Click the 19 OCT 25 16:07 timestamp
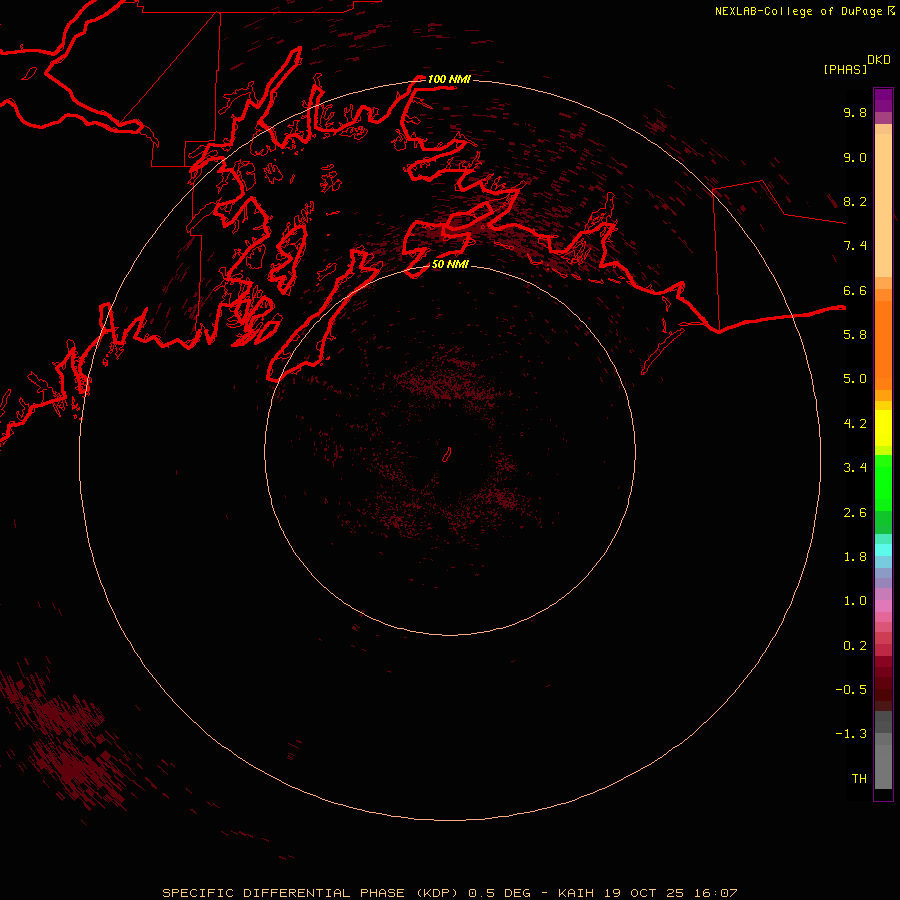The width and height of the screenshot is (900, 900). [670, 893]
